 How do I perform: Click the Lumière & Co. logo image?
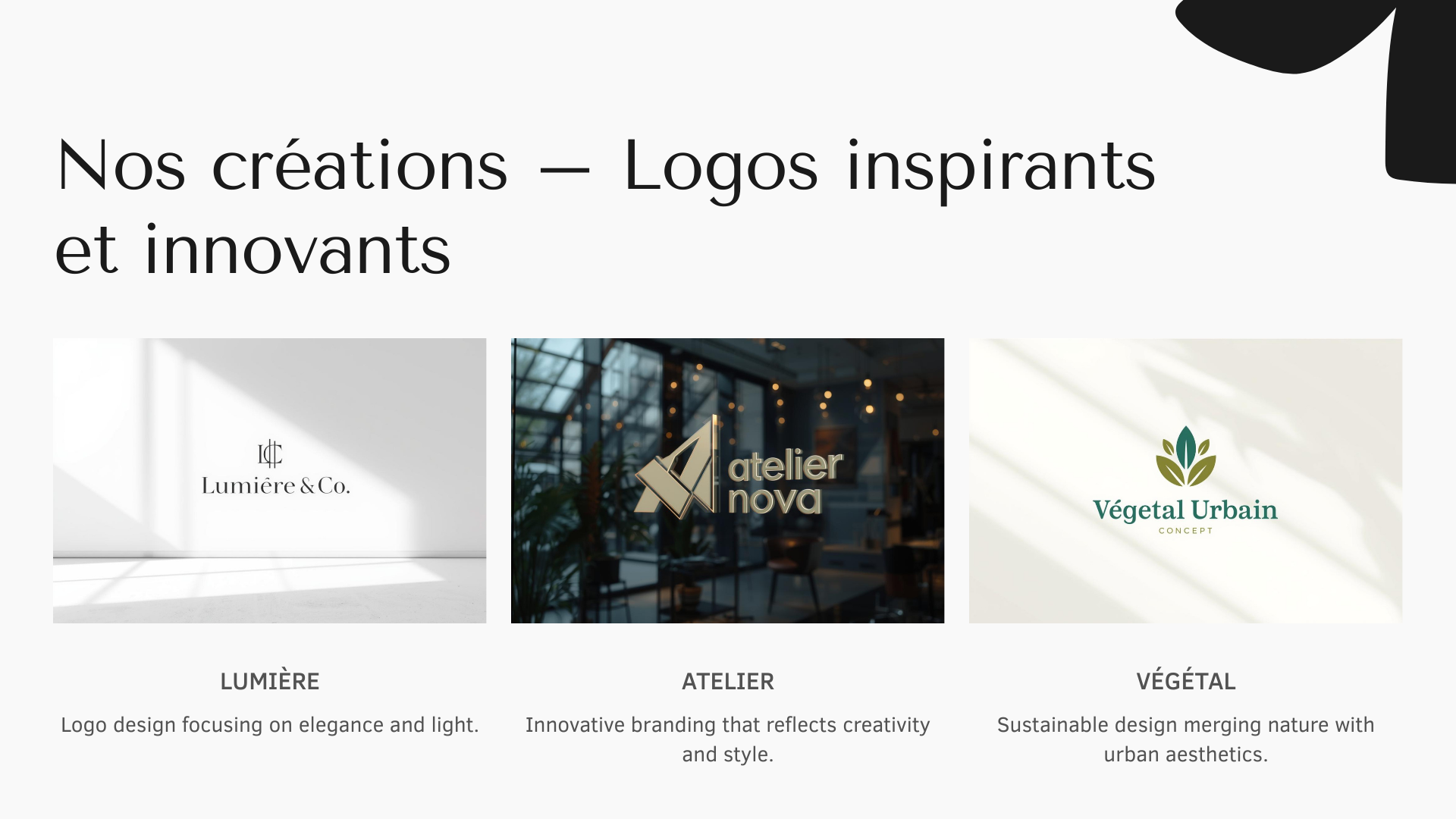[269, 481]
